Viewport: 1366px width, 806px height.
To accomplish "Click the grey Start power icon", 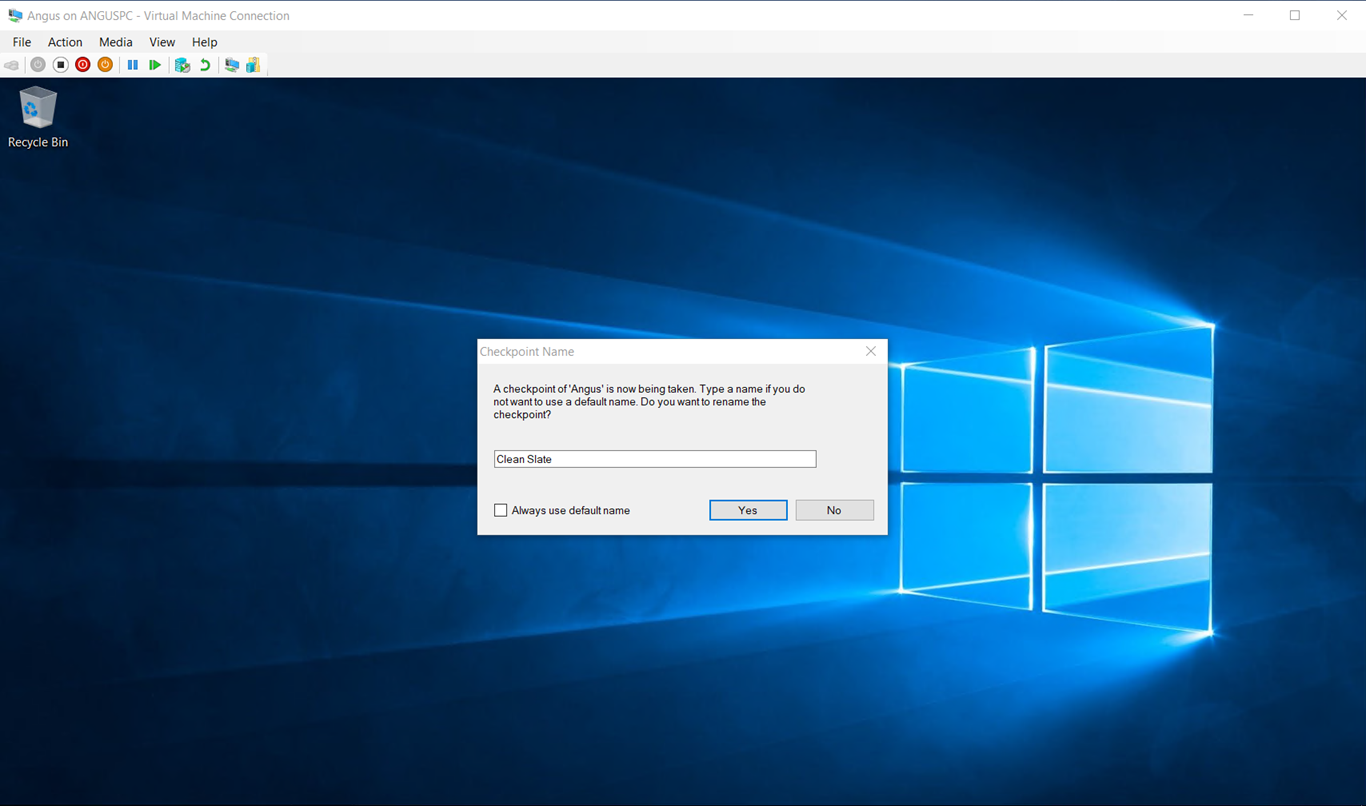I will click(x=38, y=65).
